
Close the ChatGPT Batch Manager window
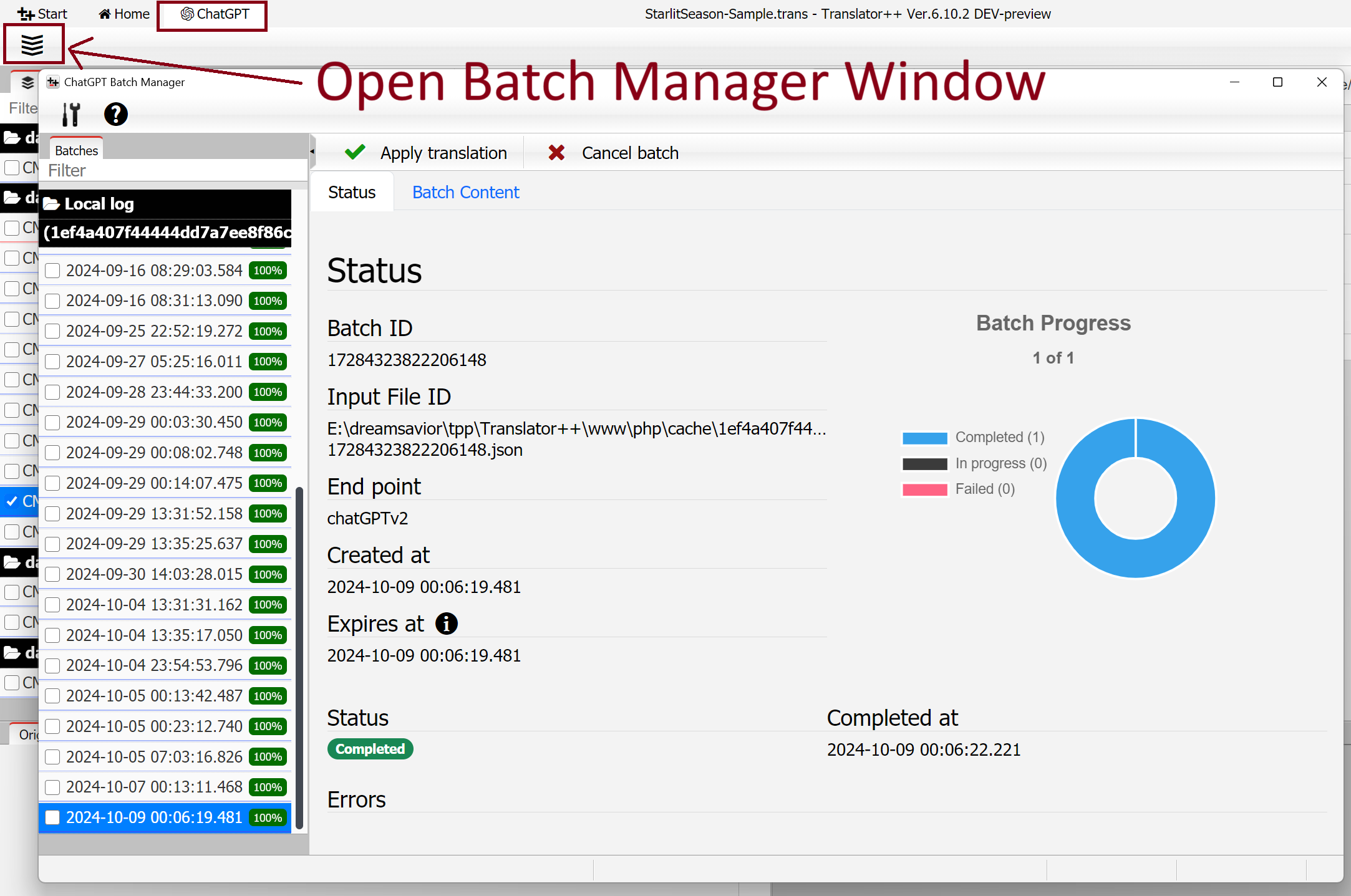[1322, 82]
